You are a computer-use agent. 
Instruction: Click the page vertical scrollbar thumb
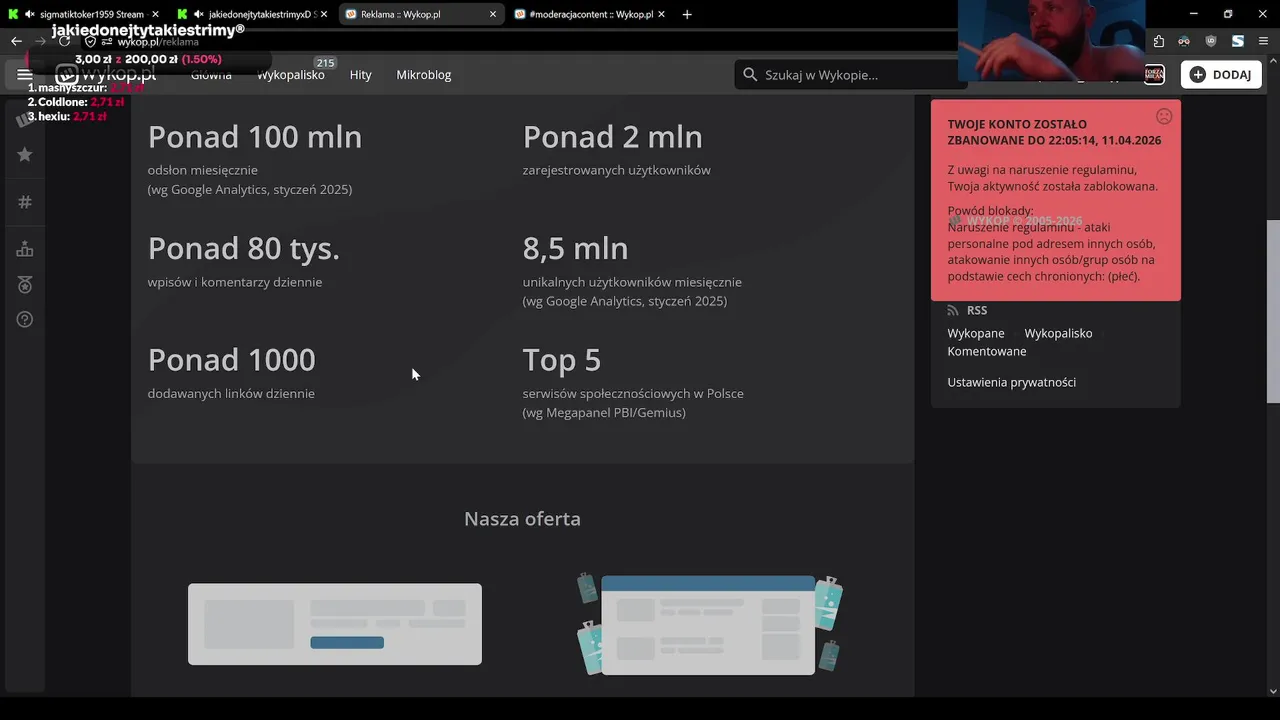click(1273, 311)
